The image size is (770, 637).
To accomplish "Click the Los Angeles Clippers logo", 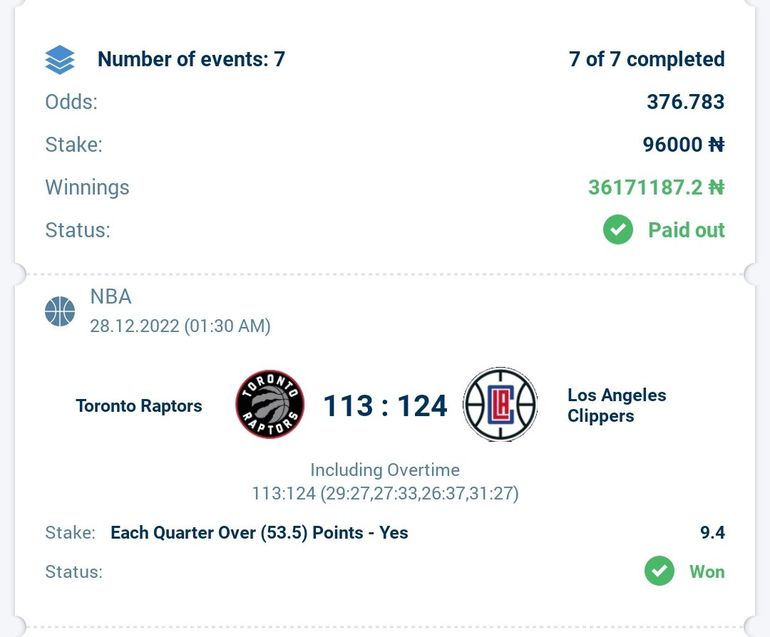I will point(500,405).
